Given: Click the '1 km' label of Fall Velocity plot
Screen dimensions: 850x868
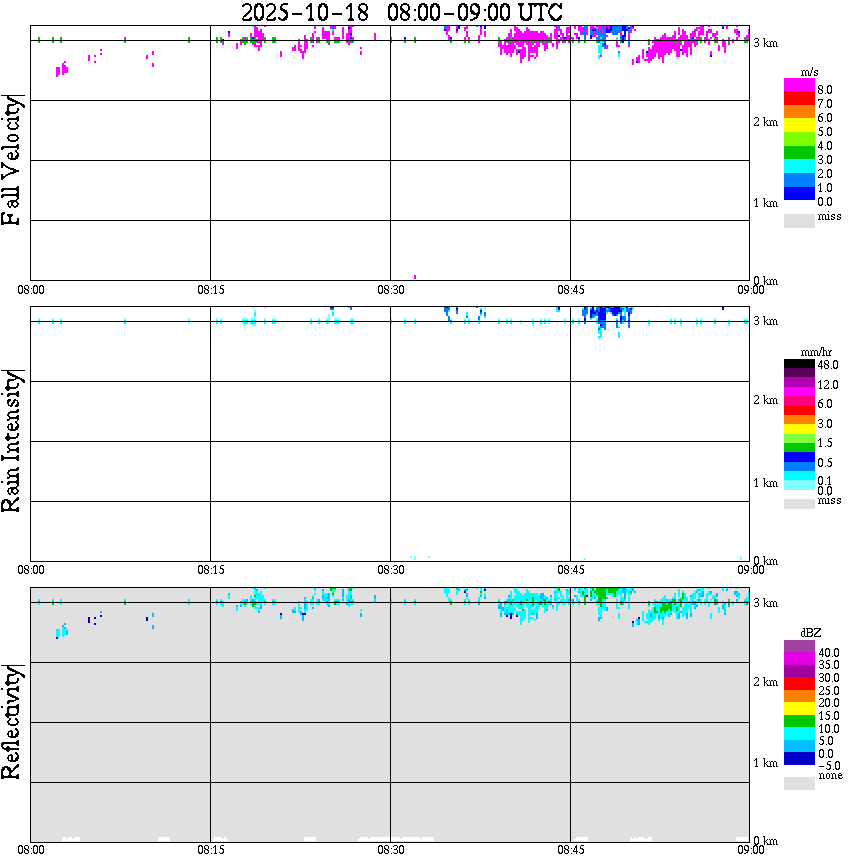Looking at the screenshot, I should (766, 203).
